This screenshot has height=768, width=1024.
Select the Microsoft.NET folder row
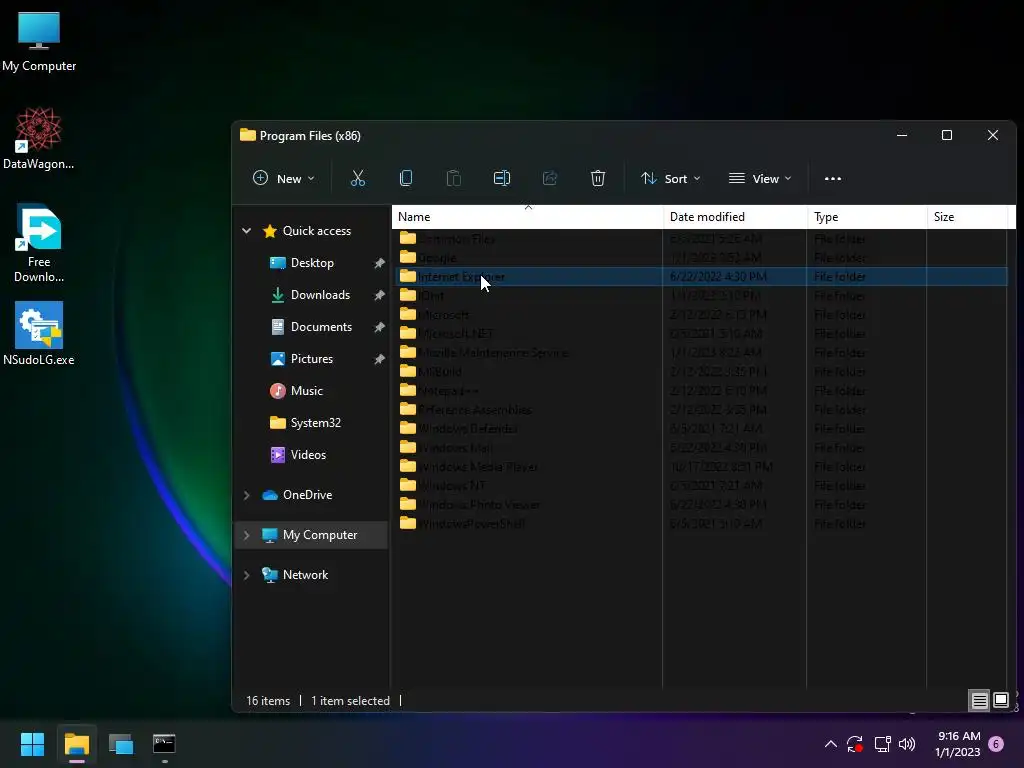(700, 334)
